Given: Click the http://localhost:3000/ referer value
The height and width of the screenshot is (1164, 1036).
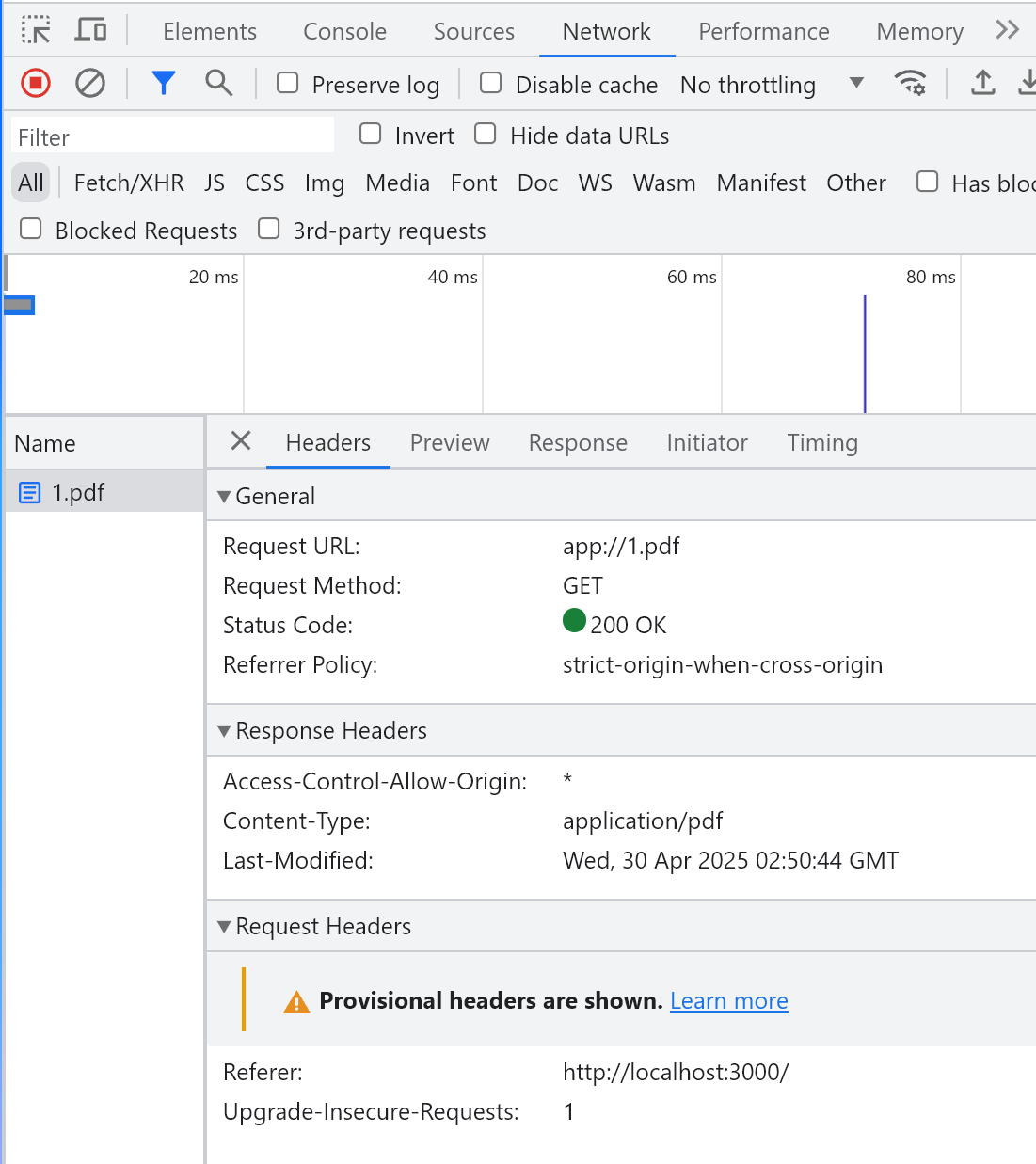Looking at the screenshot, I should [x=676, y=1072].
